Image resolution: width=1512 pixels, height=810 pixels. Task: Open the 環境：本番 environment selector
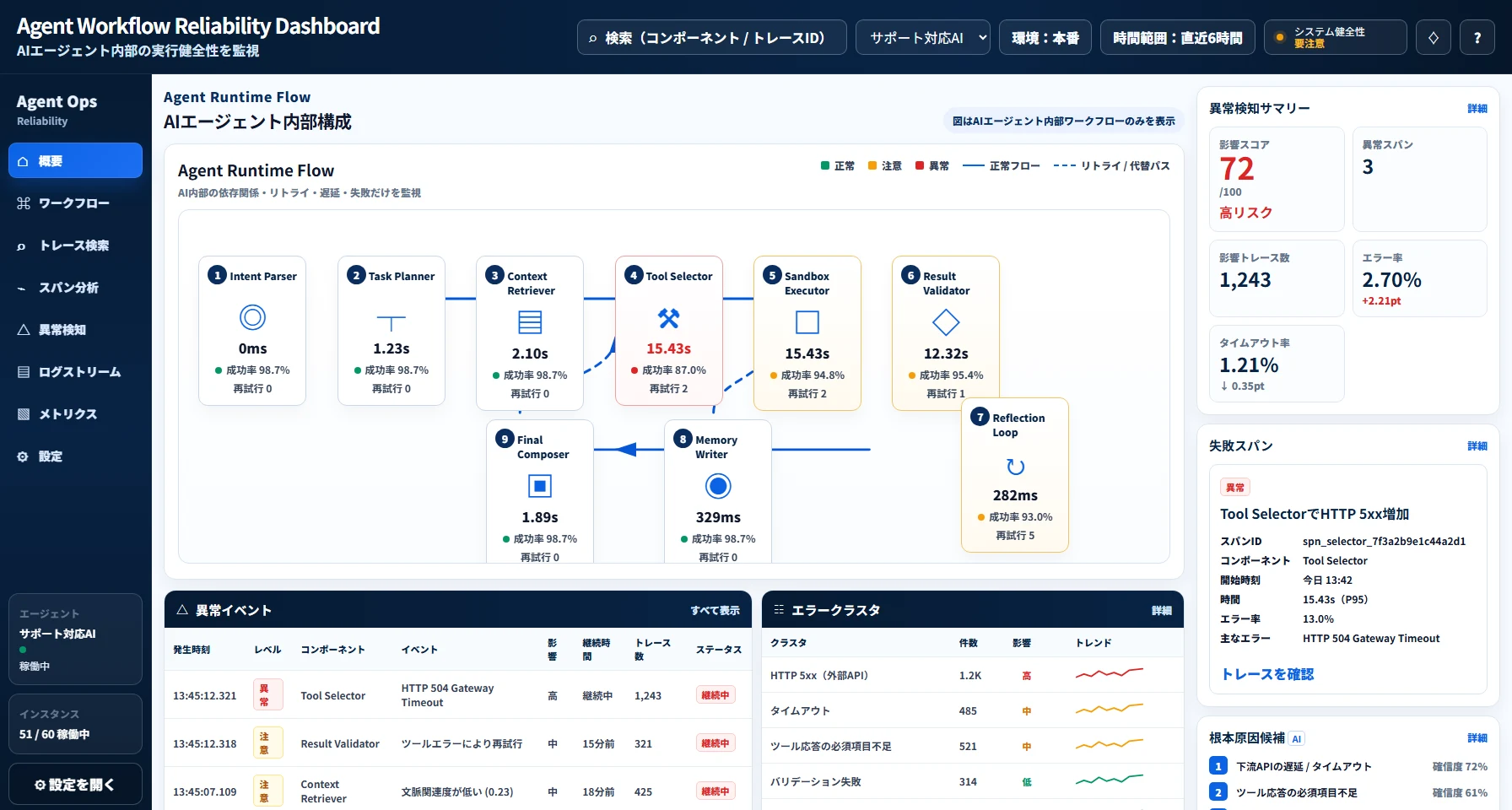[1045, 37]
